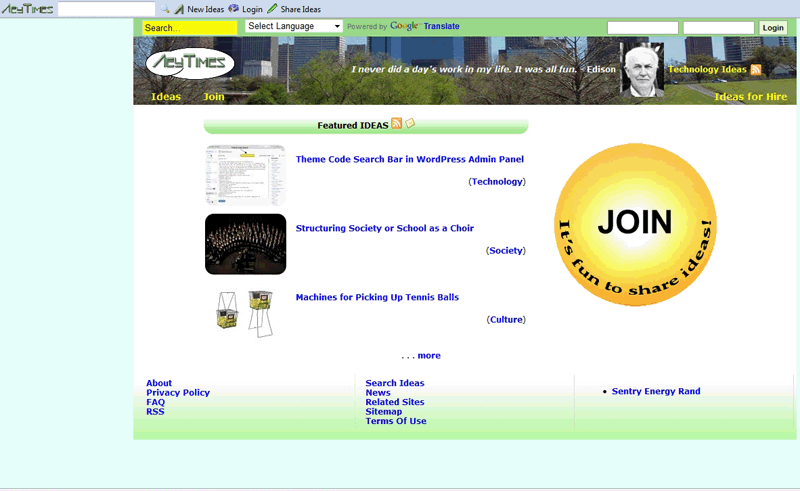Open the Ideas menu item
This screenshot has width=800, height=491.
coord(166,96)
